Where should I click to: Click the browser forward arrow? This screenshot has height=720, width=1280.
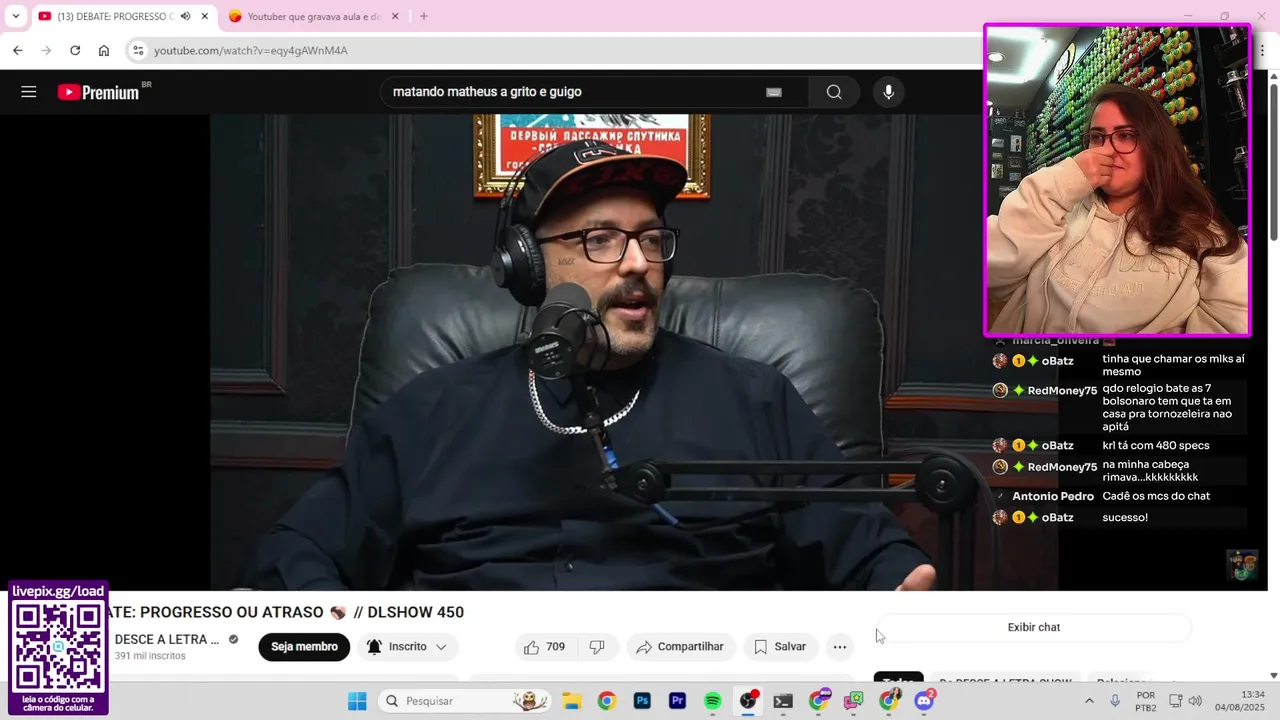tap(46, 50)
